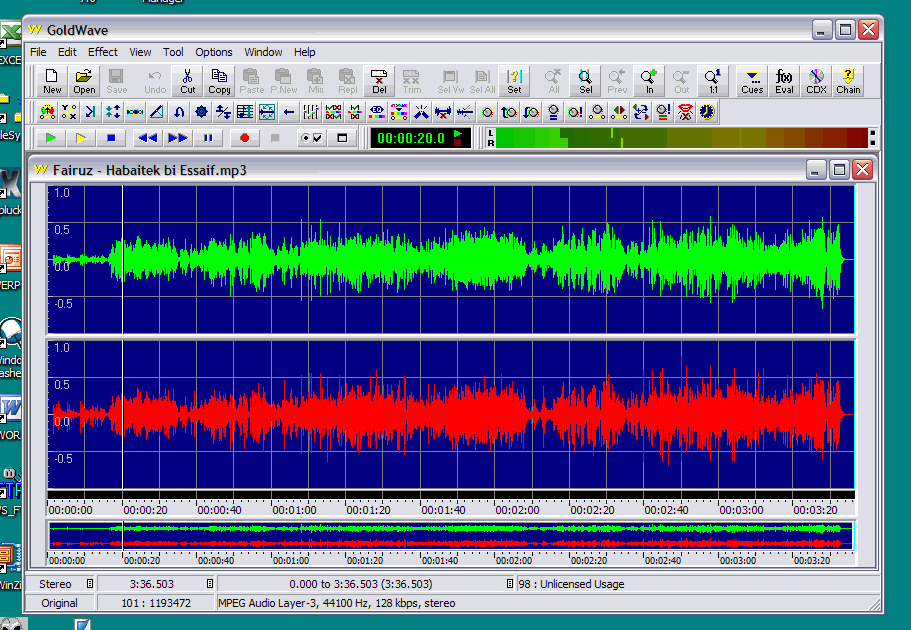Open the Window menu
The image size is (911, 630).
coord(263,52)
